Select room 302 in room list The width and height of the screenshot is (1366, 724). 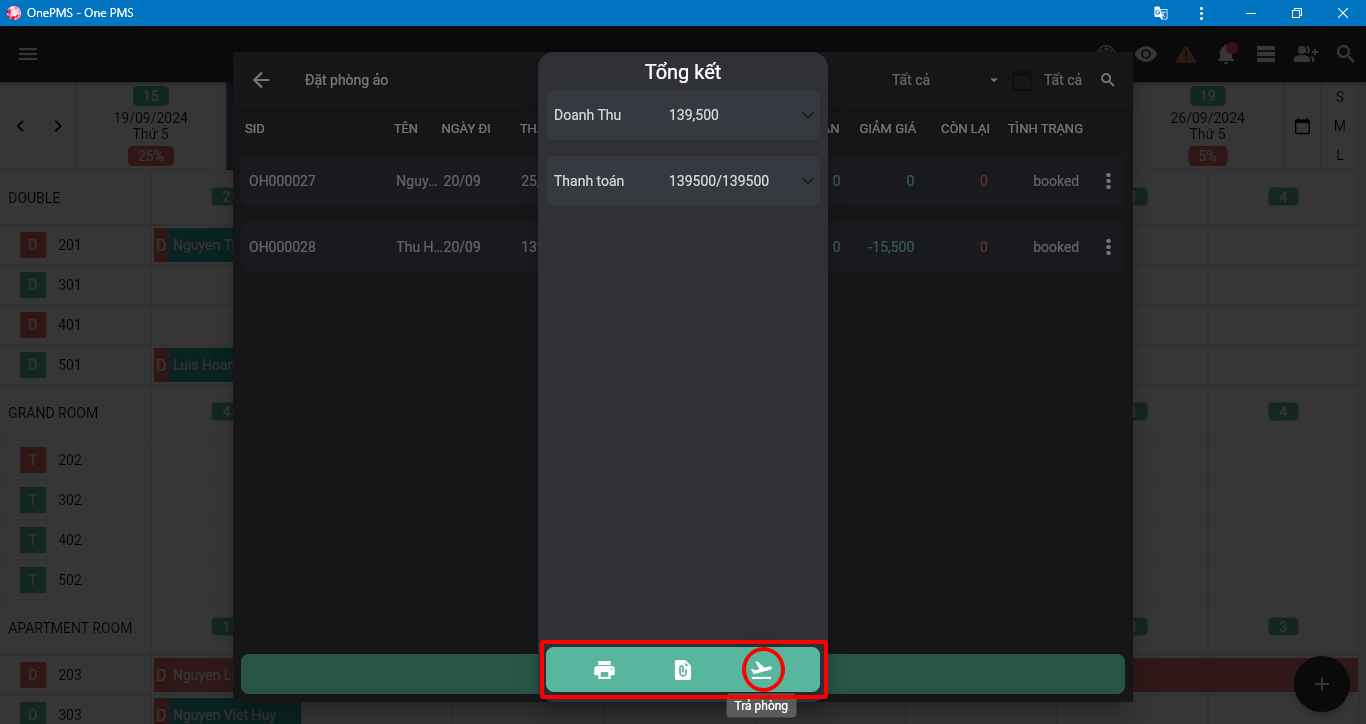[70, 500]
